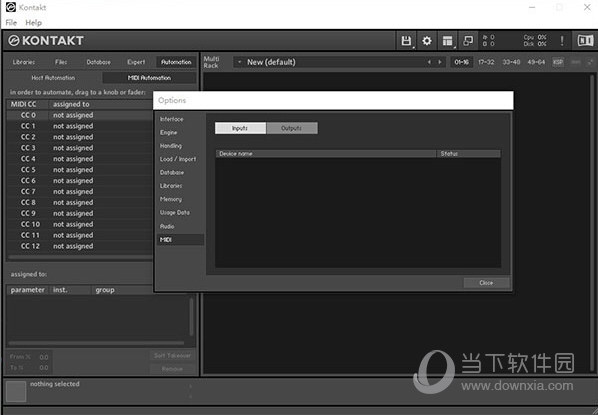Image resolution: width=598 pixels, height=415 pixels.
Task: Close the Options dialog
Action: (486, 283)
